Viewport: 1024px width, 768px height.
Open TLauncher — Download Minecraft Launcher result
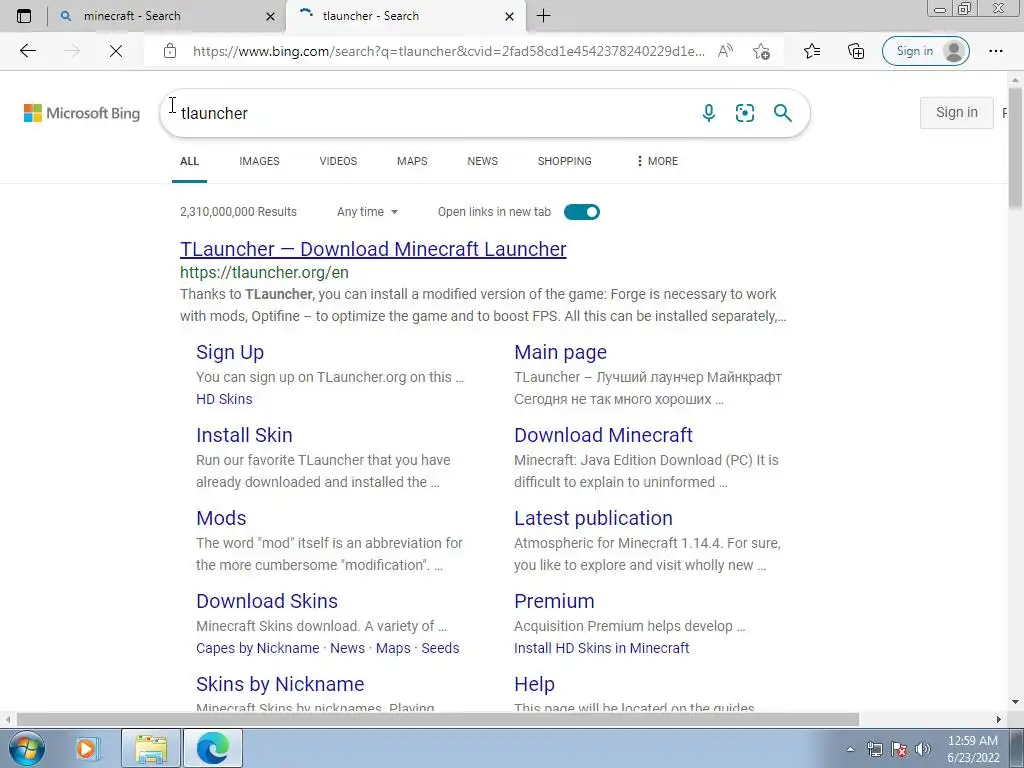[374, 249]
